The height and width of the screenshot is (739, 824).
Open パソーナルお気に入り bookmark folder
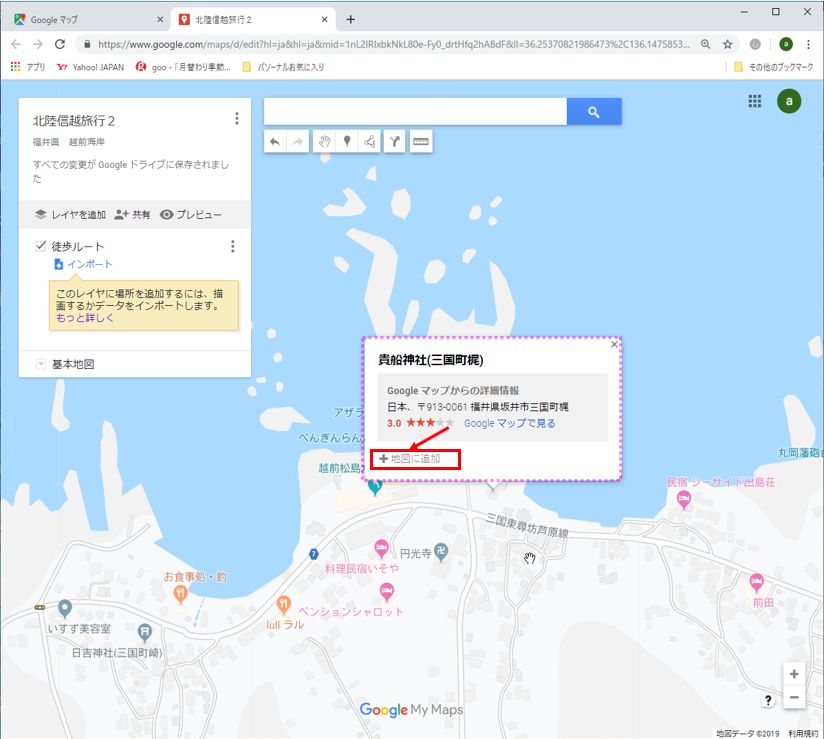coord(283,67)
